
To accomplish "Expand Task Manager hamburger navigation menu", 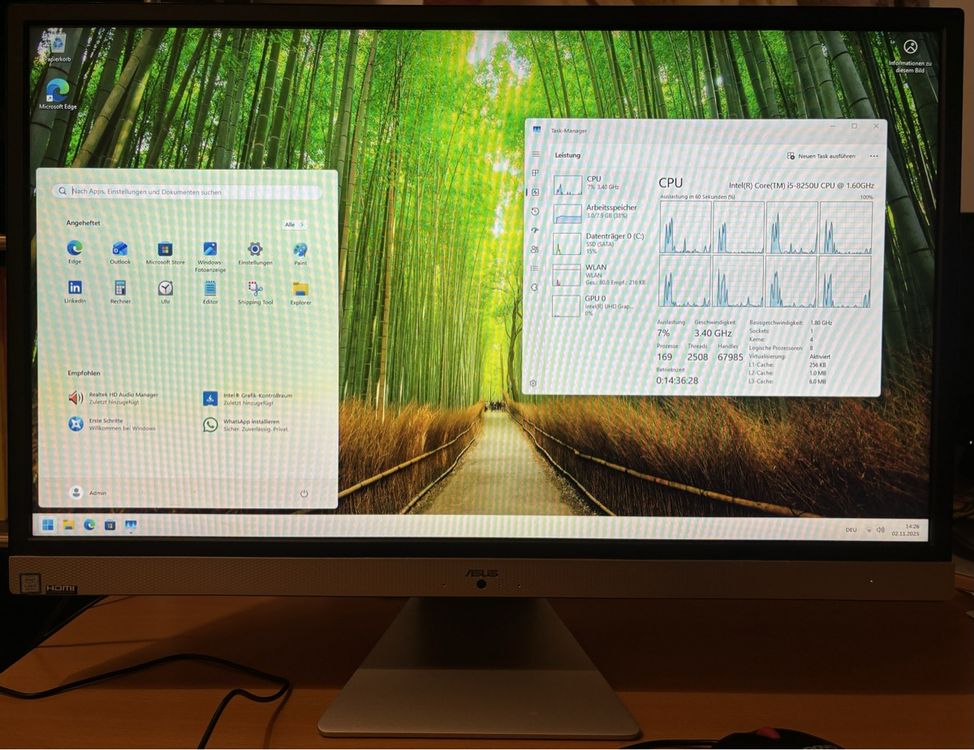I will (535, 154).
